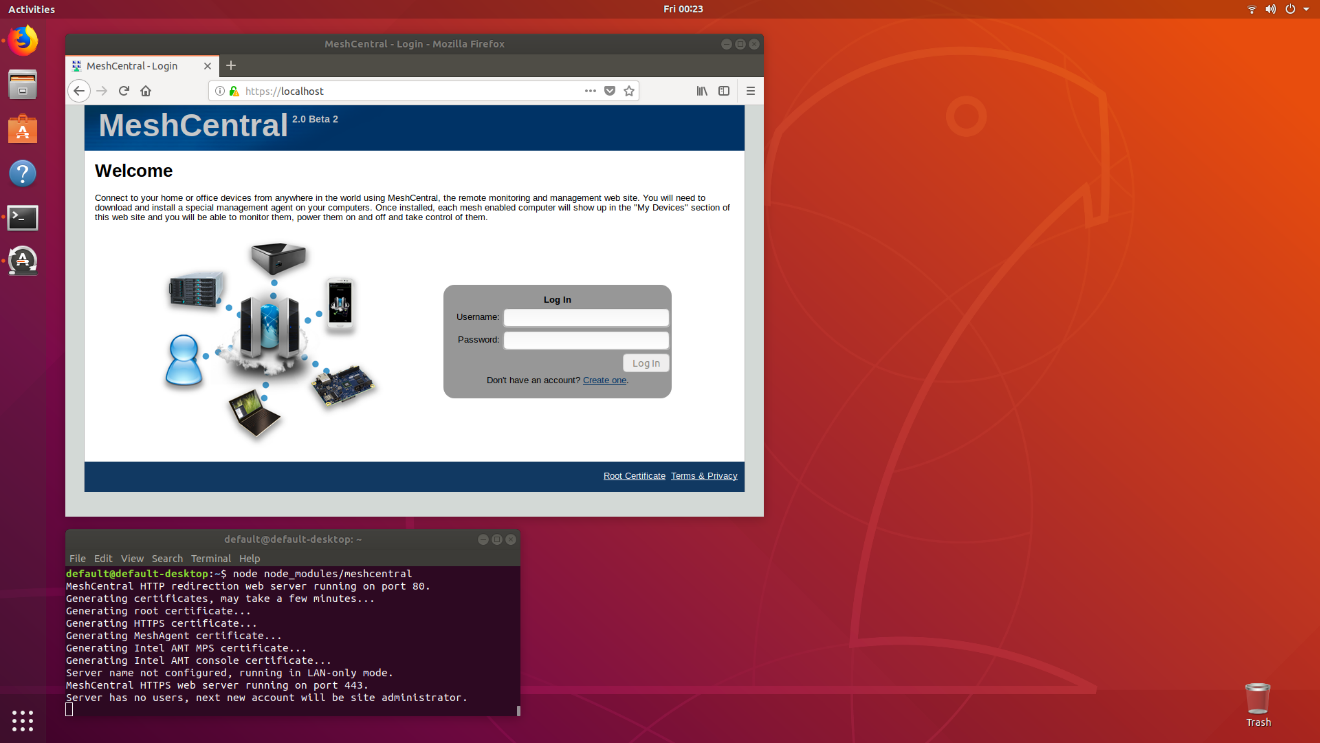This screenshot has height=743, width=1320.
Task: Close the MeshCentral - Login tab
Action: [208, 66]
